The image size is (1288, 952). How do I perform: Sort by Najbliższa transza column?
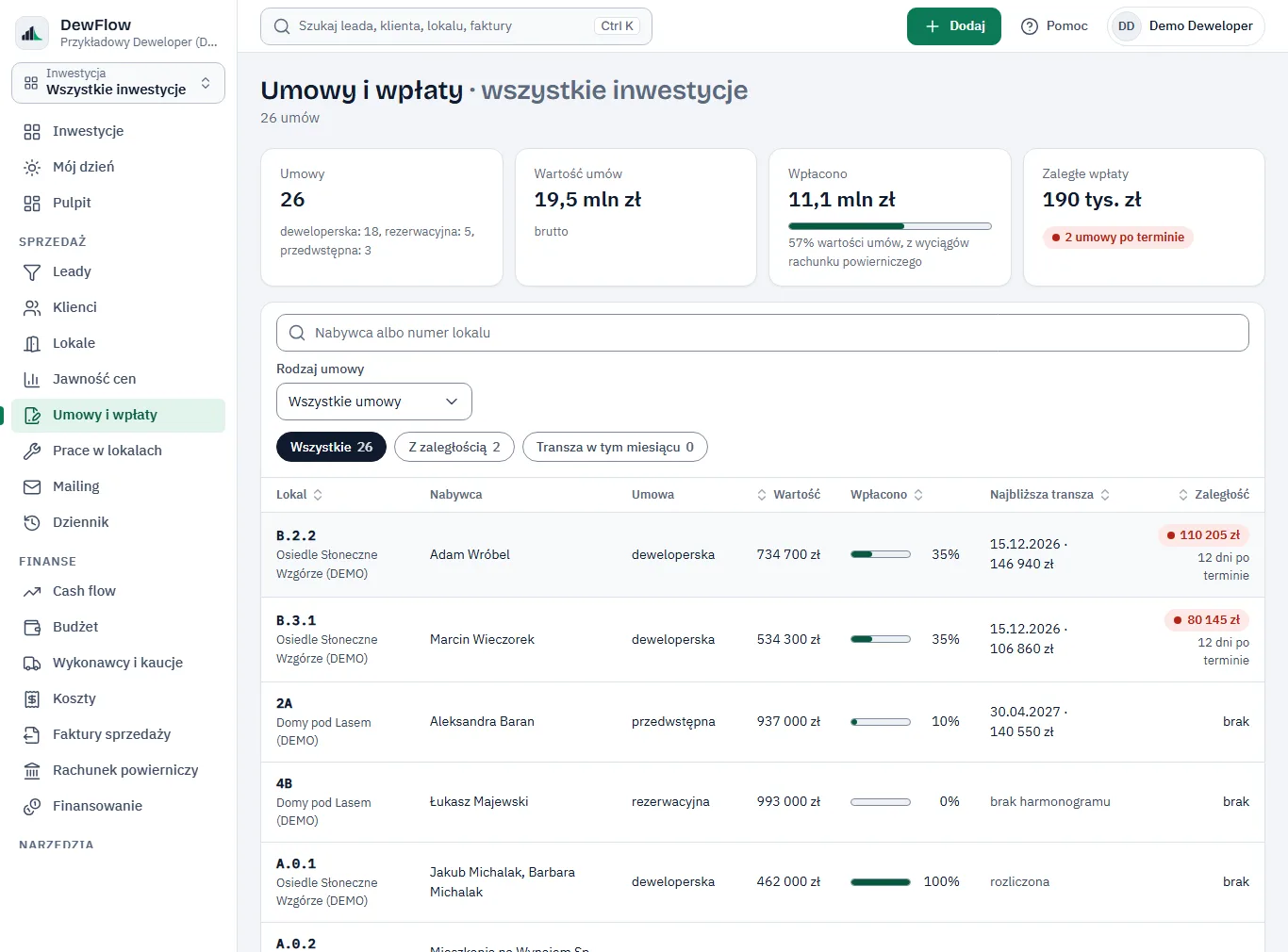tap(1050, 494)
